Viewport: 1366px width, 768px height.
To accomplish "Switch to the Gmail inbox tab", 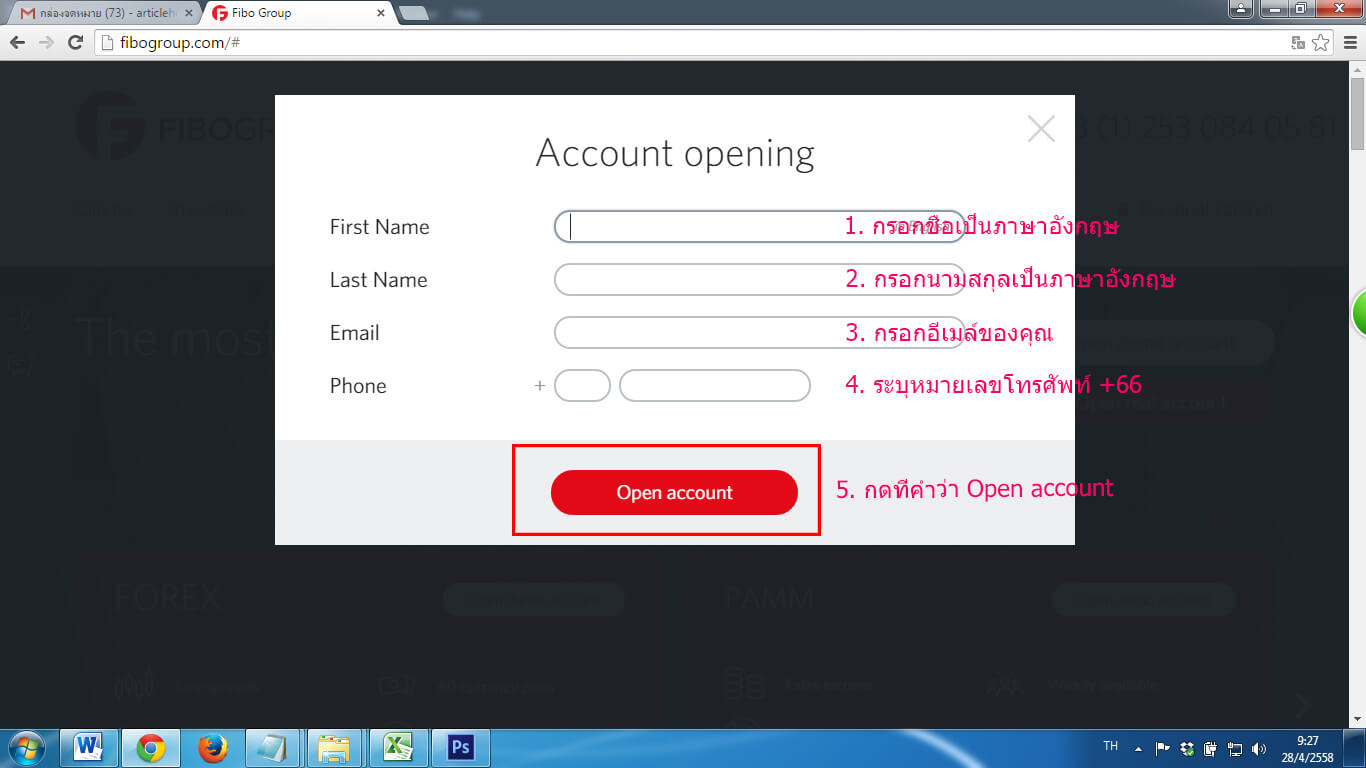I will 100,13.
